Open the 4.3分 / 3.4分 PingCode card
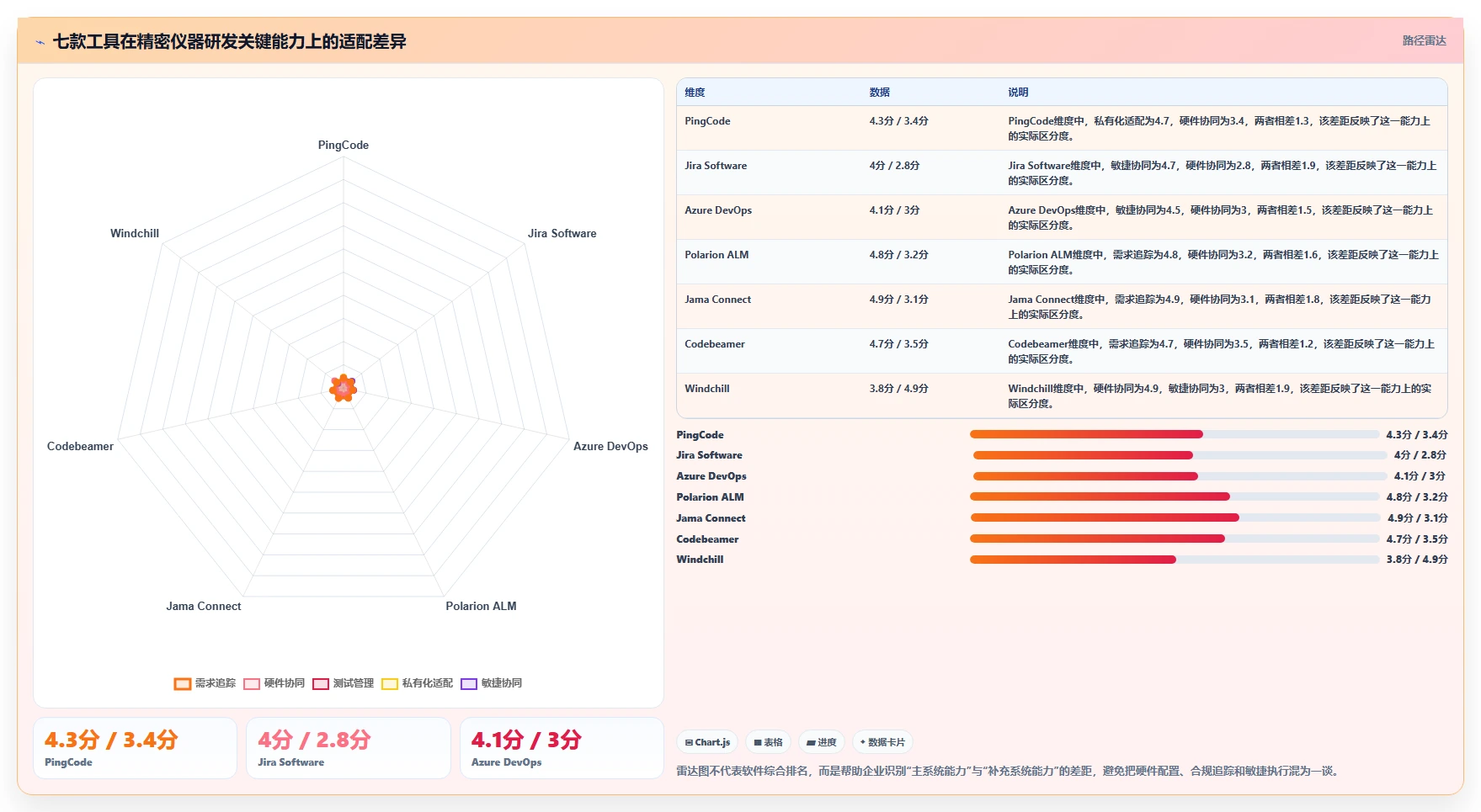 click(x=135, y=748)
